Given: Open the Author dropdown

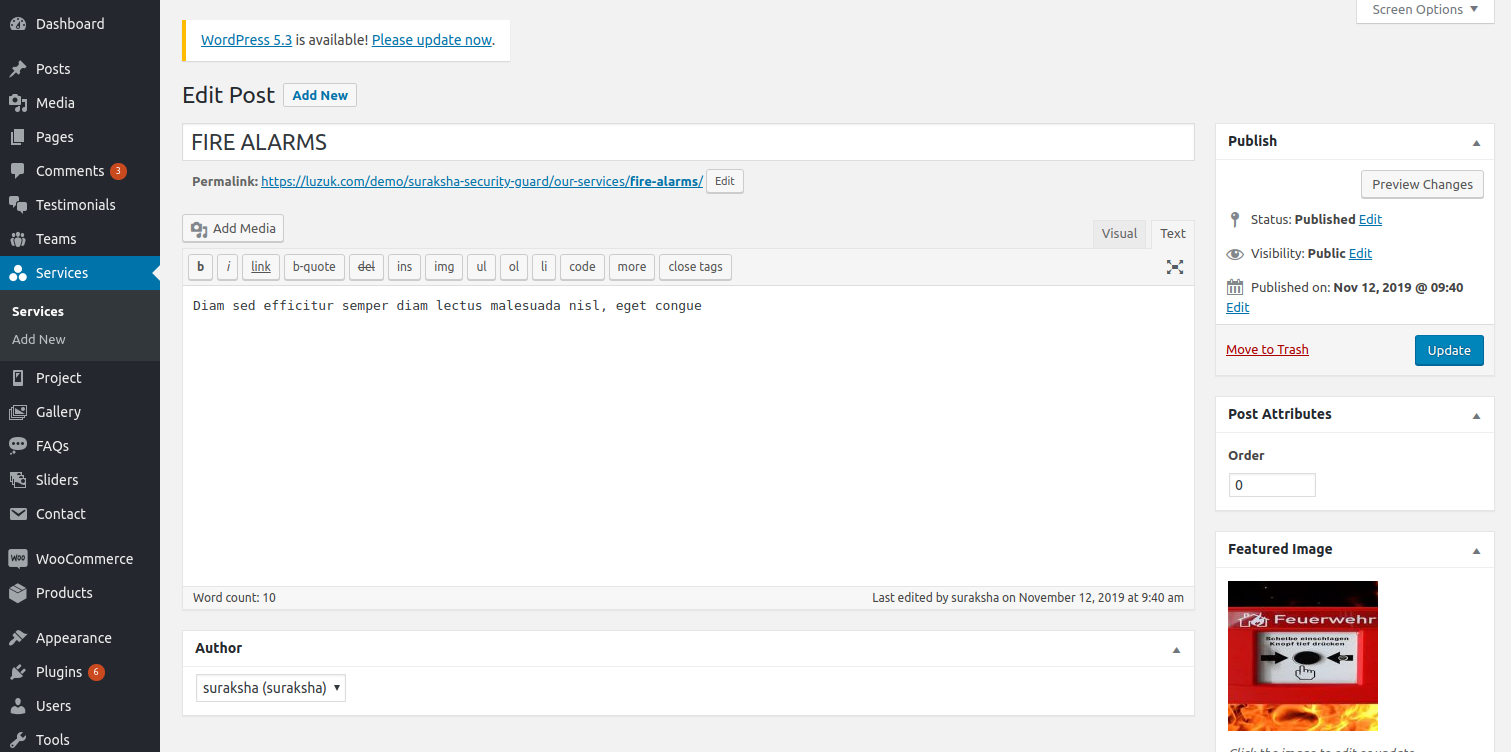Looking at the screenshot, I should [271, 688].
